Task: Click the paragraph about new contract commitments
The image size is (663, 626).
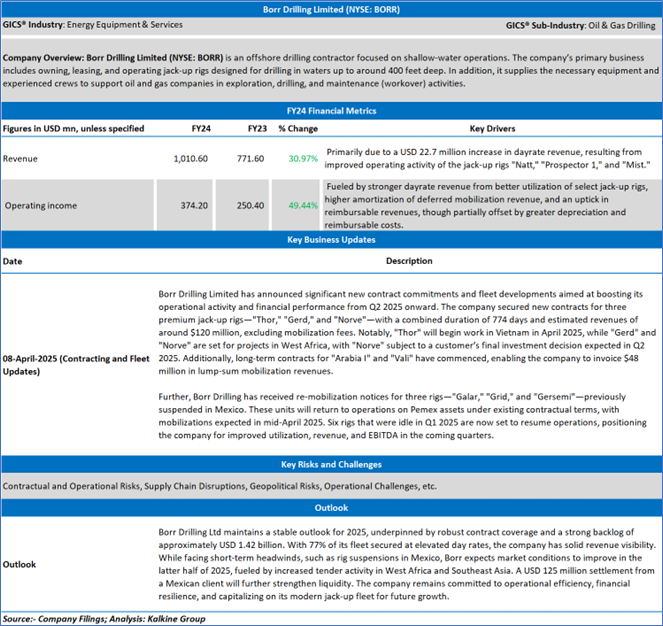Action: tap(407, 332)
